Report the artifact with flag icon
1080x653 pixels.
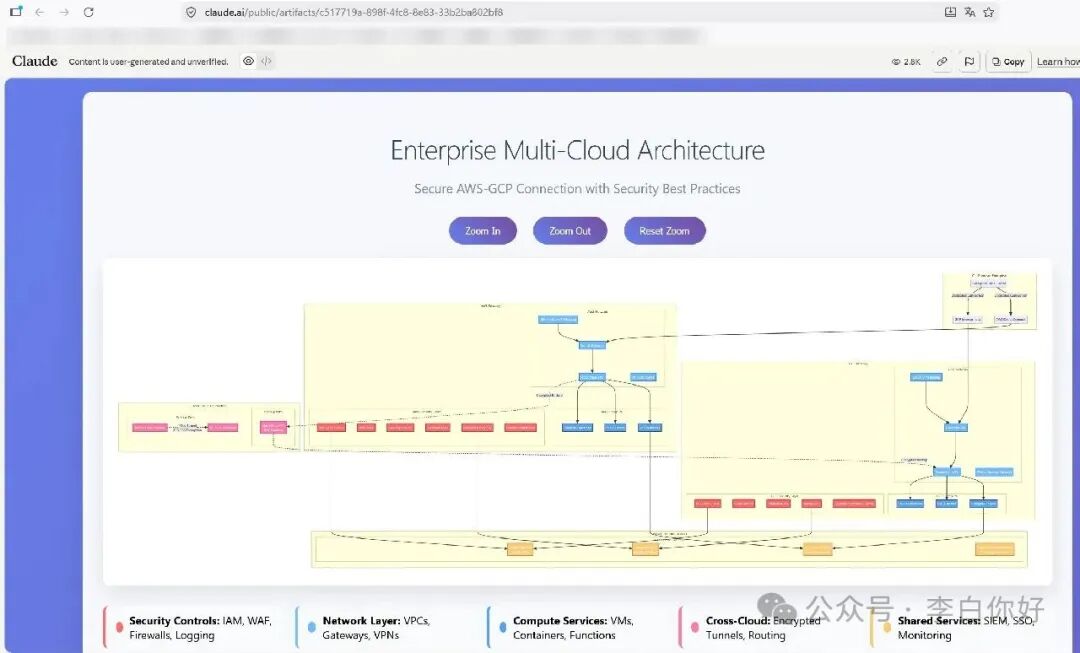click(969, 62)
